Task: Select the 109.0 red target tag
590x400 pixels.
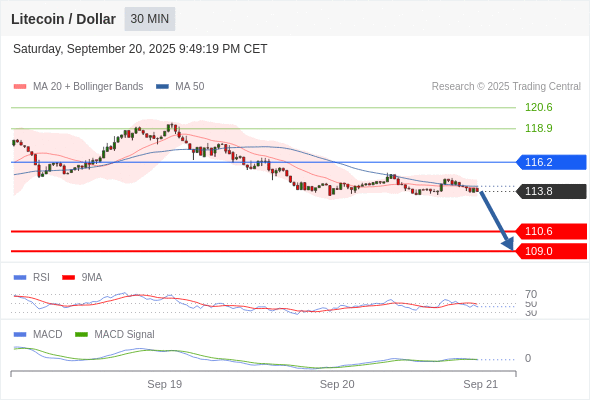Action: coord(551,251)
